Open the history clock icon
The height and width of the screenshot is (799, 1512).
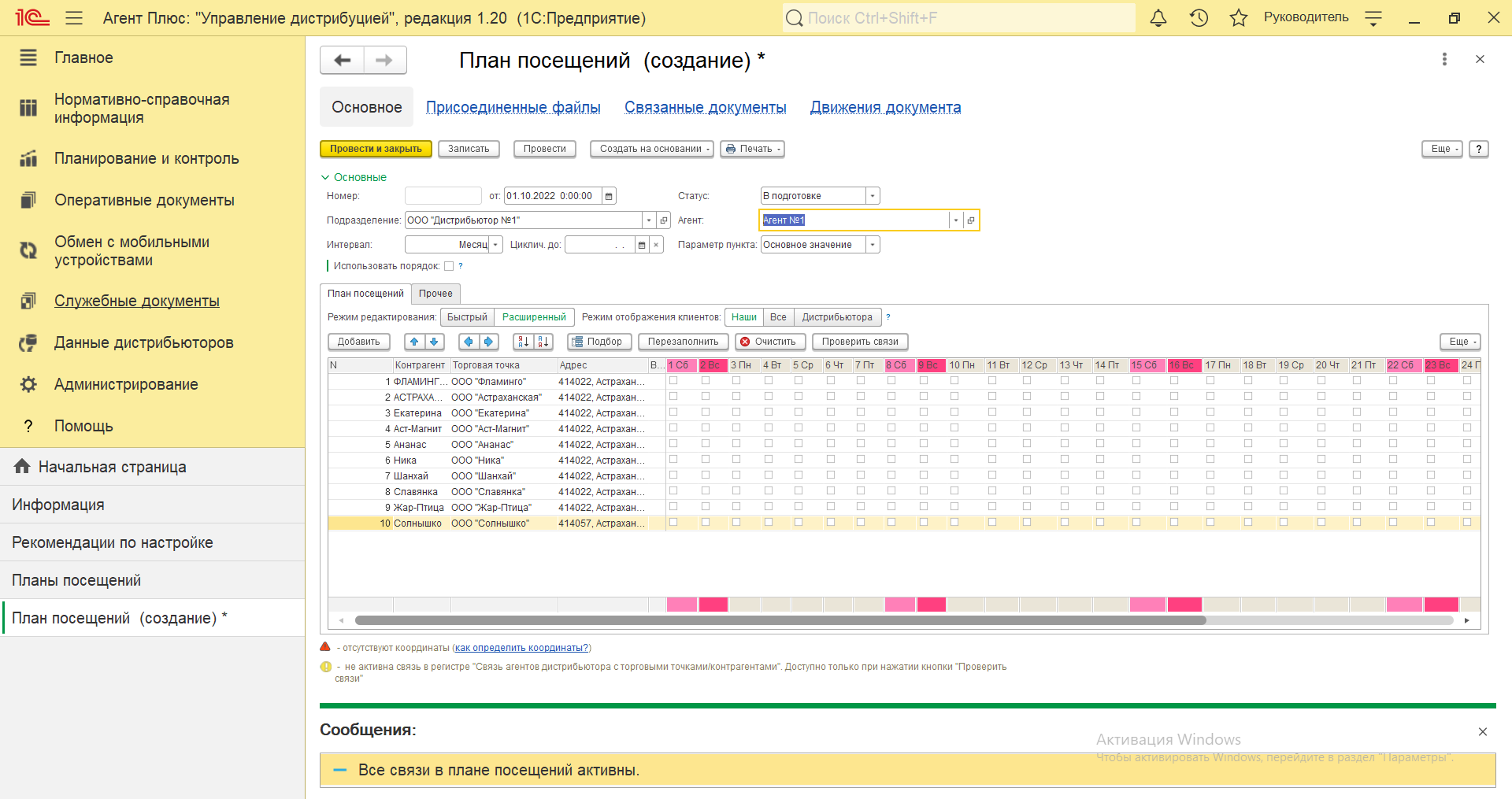coord(1199,18)
